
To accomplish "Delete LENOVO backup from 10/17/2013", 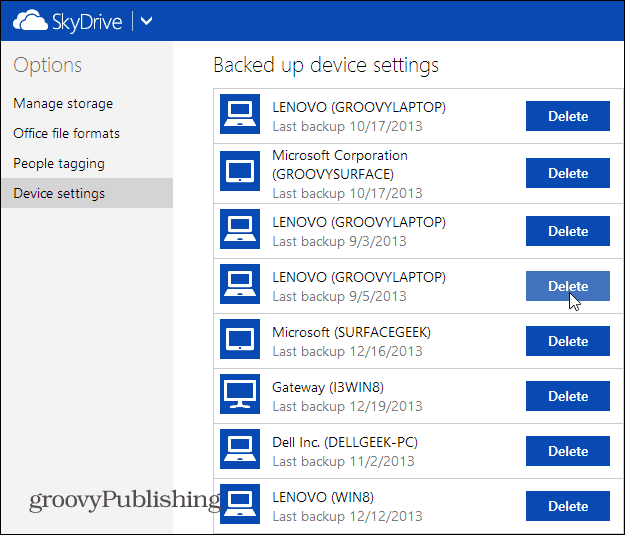I will pyautogui.click(x=568, y=116).
